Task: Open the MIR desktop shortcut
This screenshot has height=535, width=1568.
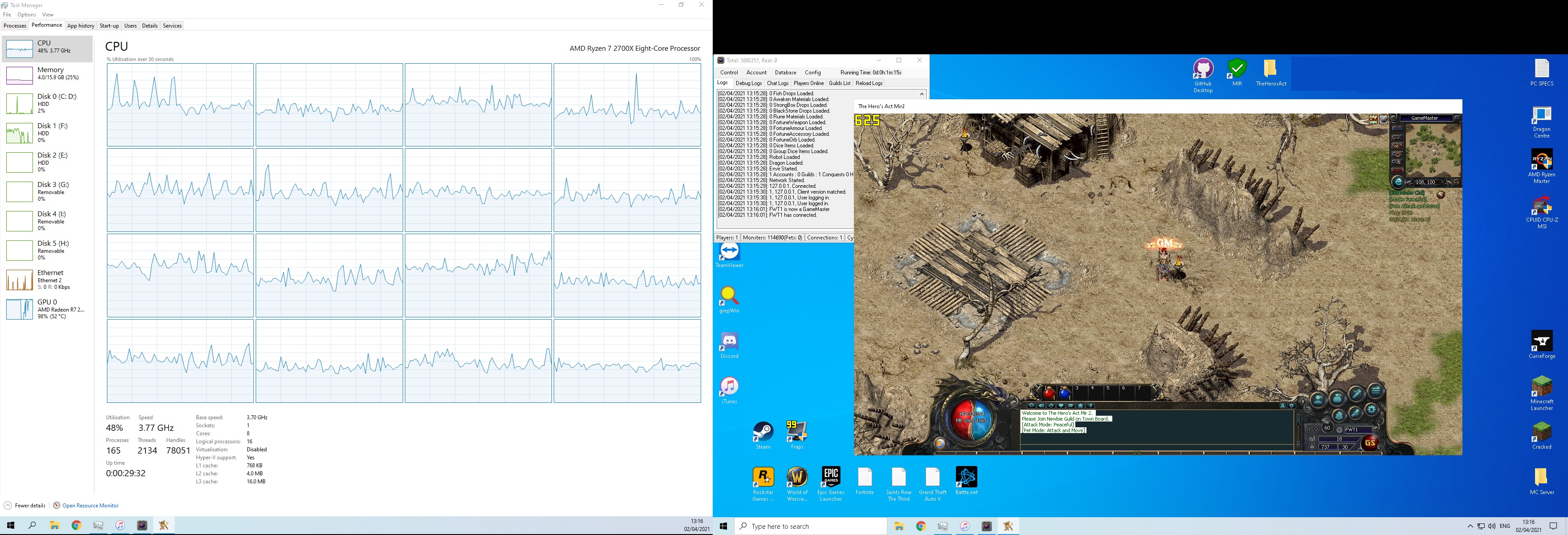Action: pyautogui.click(x=1237, y=73)
